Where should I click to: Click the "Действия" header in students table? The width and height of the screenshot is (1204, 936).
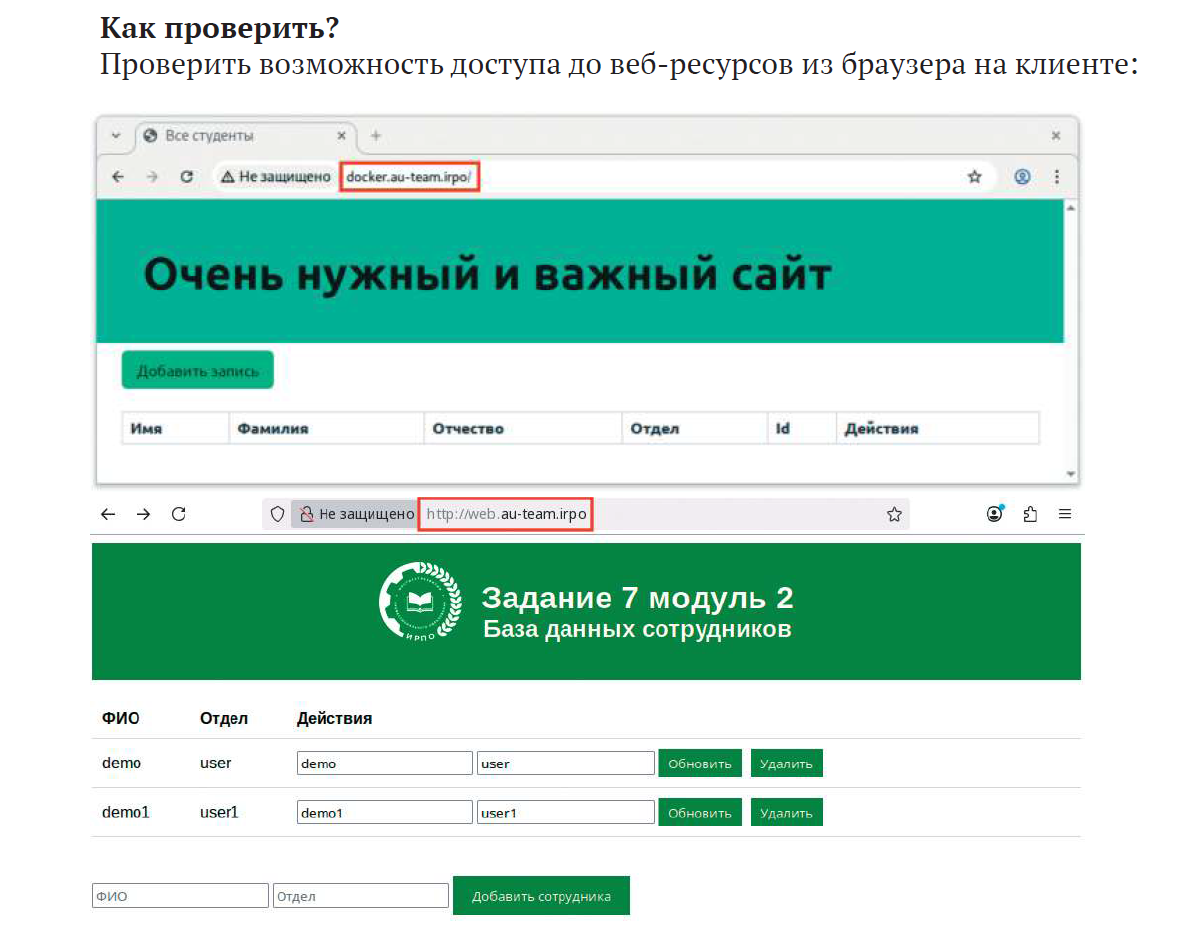(881, 429)
